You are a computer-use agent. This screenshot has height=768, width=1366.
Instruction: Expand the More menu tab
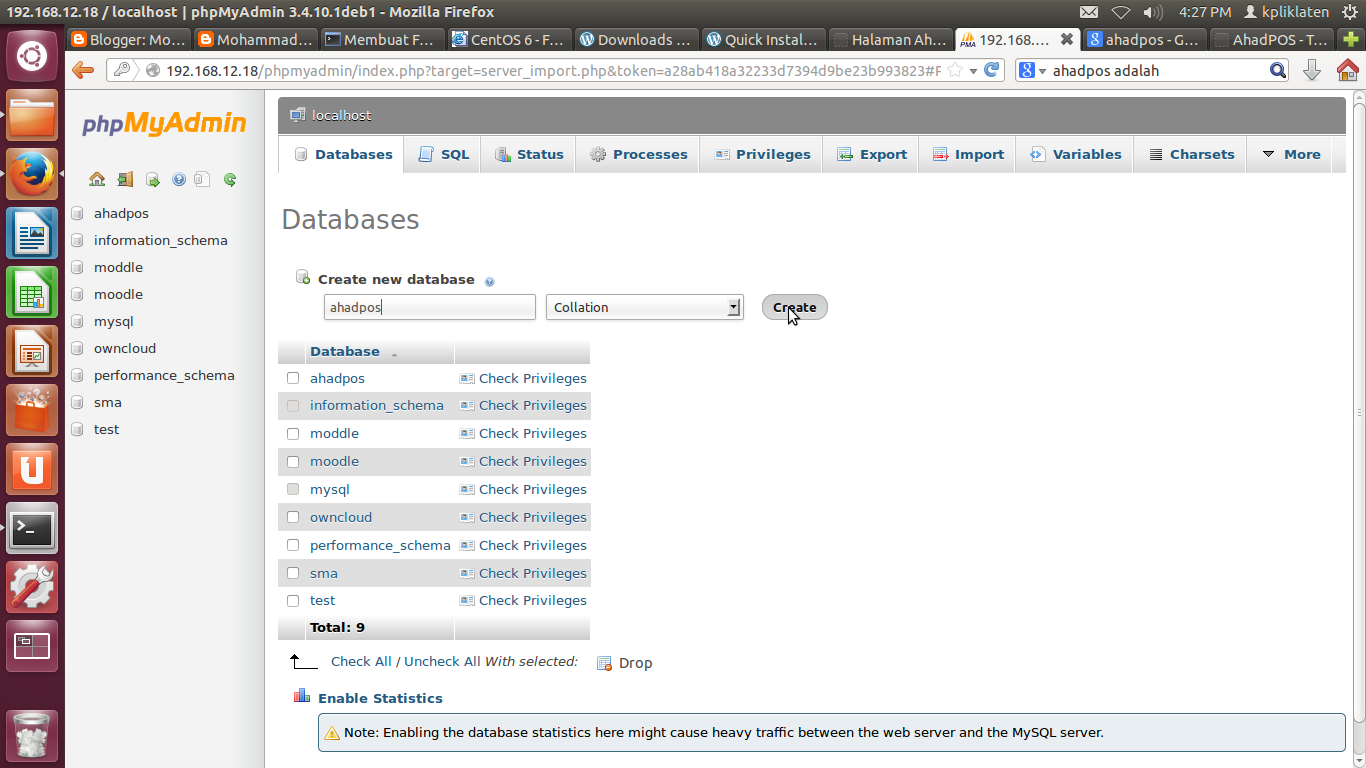coord(1291,155)
